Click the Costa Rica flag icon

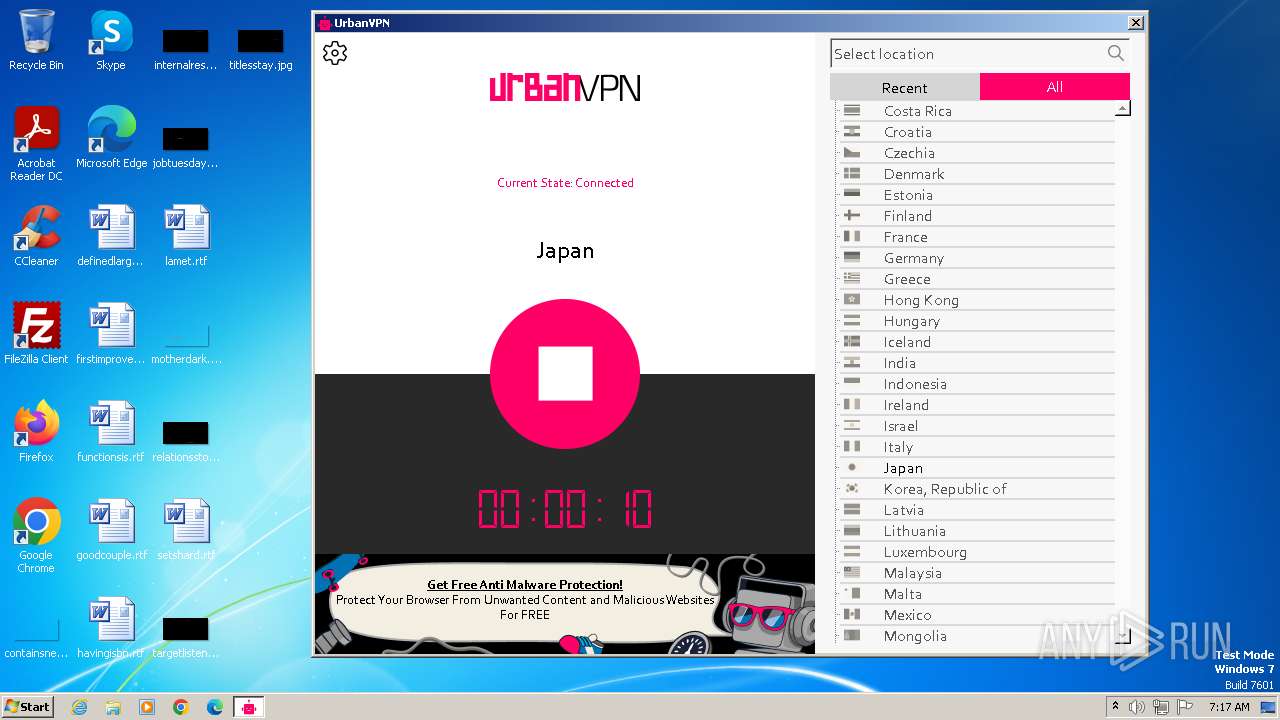(852, 111)
